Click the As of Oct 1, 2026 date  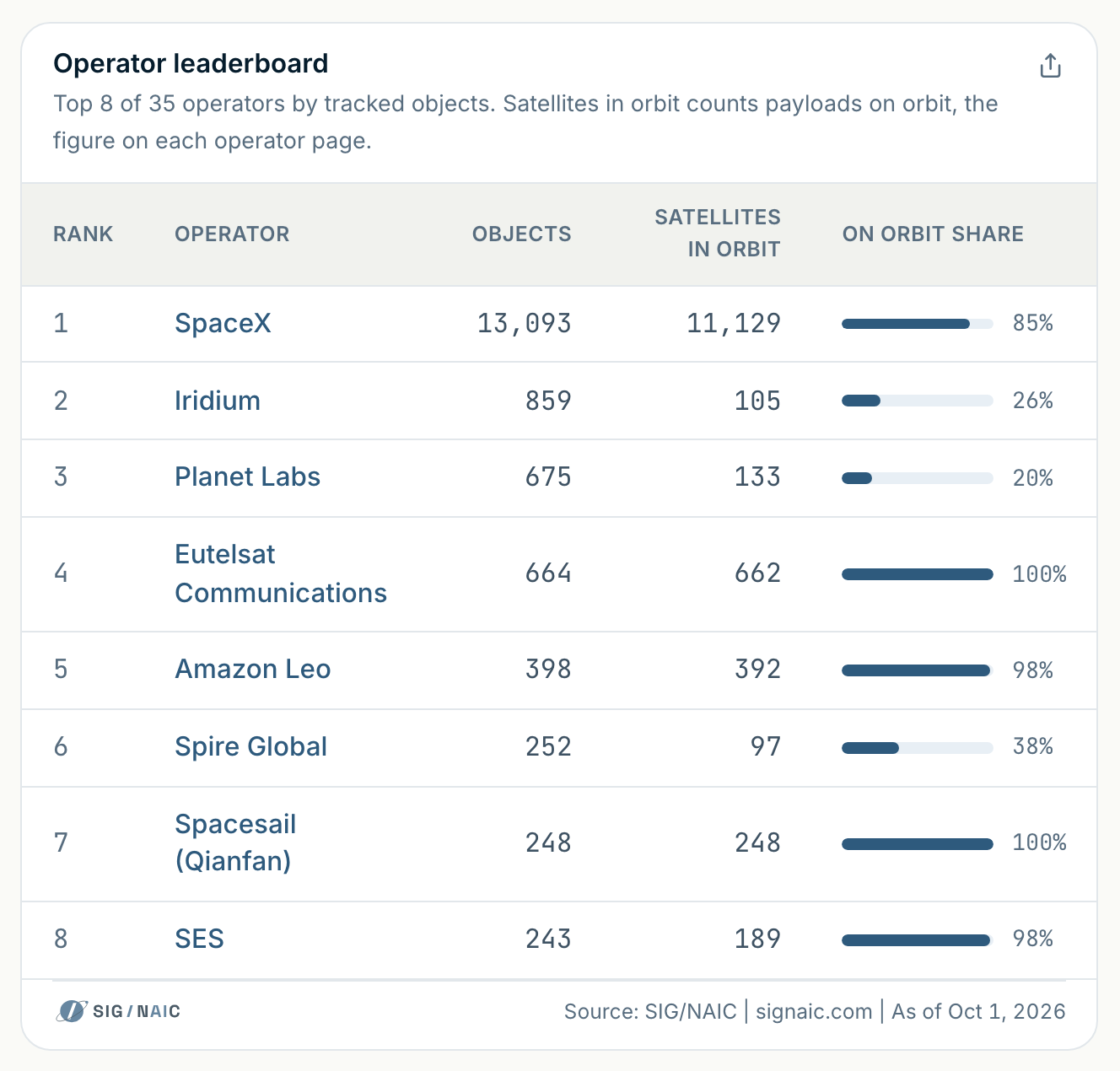point(978,1011)
